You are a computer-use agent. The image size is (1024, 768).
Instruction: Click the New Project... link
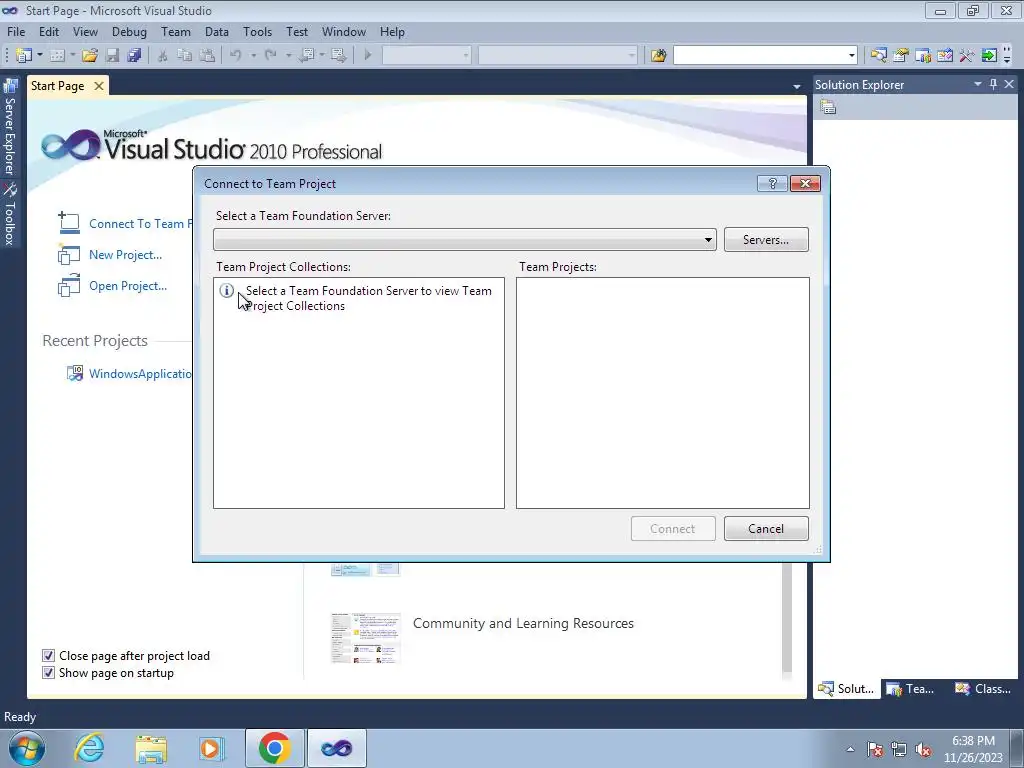pyautogui.click(x=125, y=255)
